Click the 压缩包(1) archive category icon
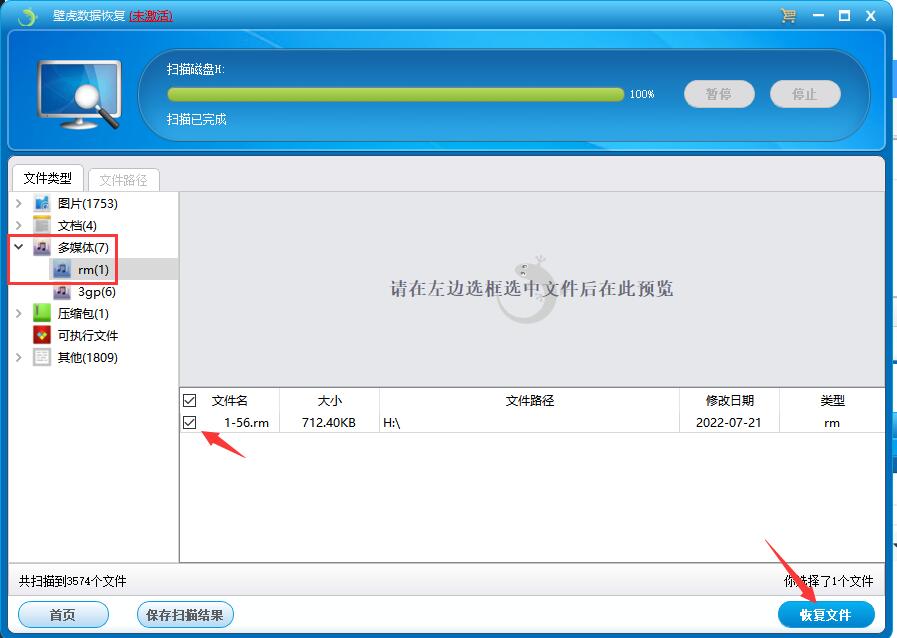 (x=42, y=314)
